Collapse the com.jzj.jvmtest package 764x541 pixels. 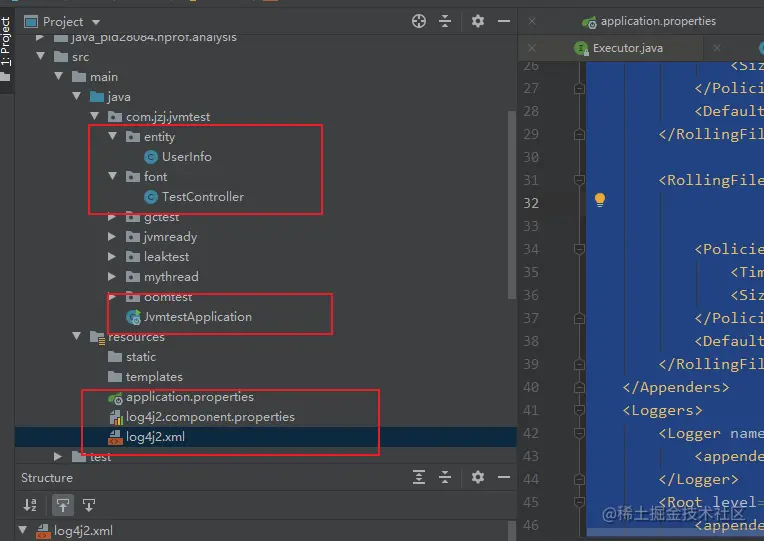point(95,116)
